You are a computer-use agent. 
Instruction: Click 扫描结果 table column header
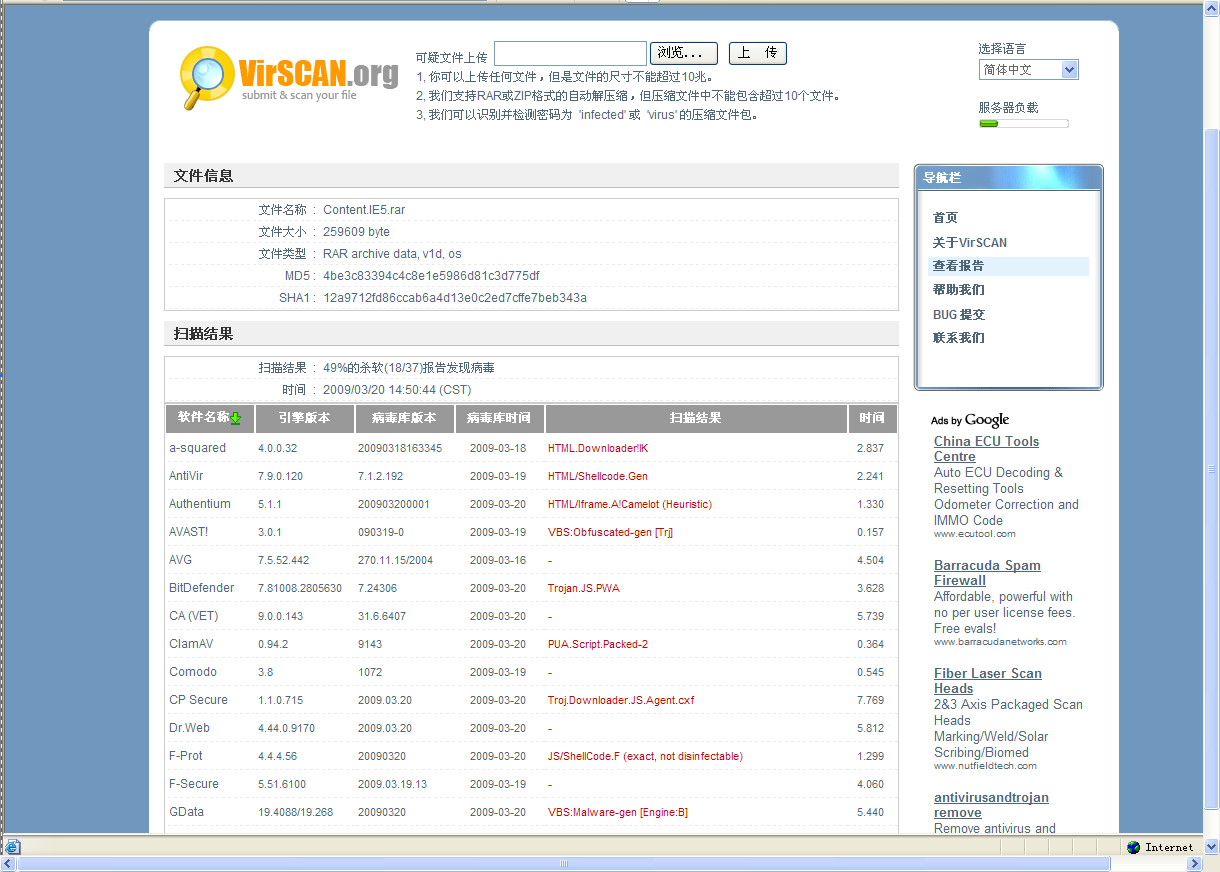click(x=696, y=418)
